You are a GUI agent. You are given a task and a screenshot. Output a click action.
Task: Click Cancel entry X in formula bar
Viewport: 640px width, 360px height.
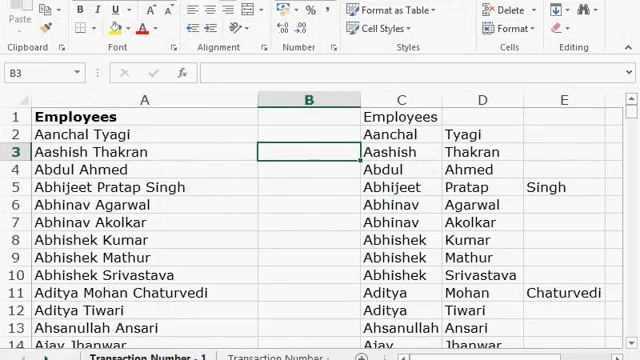[x=124, y=73]
